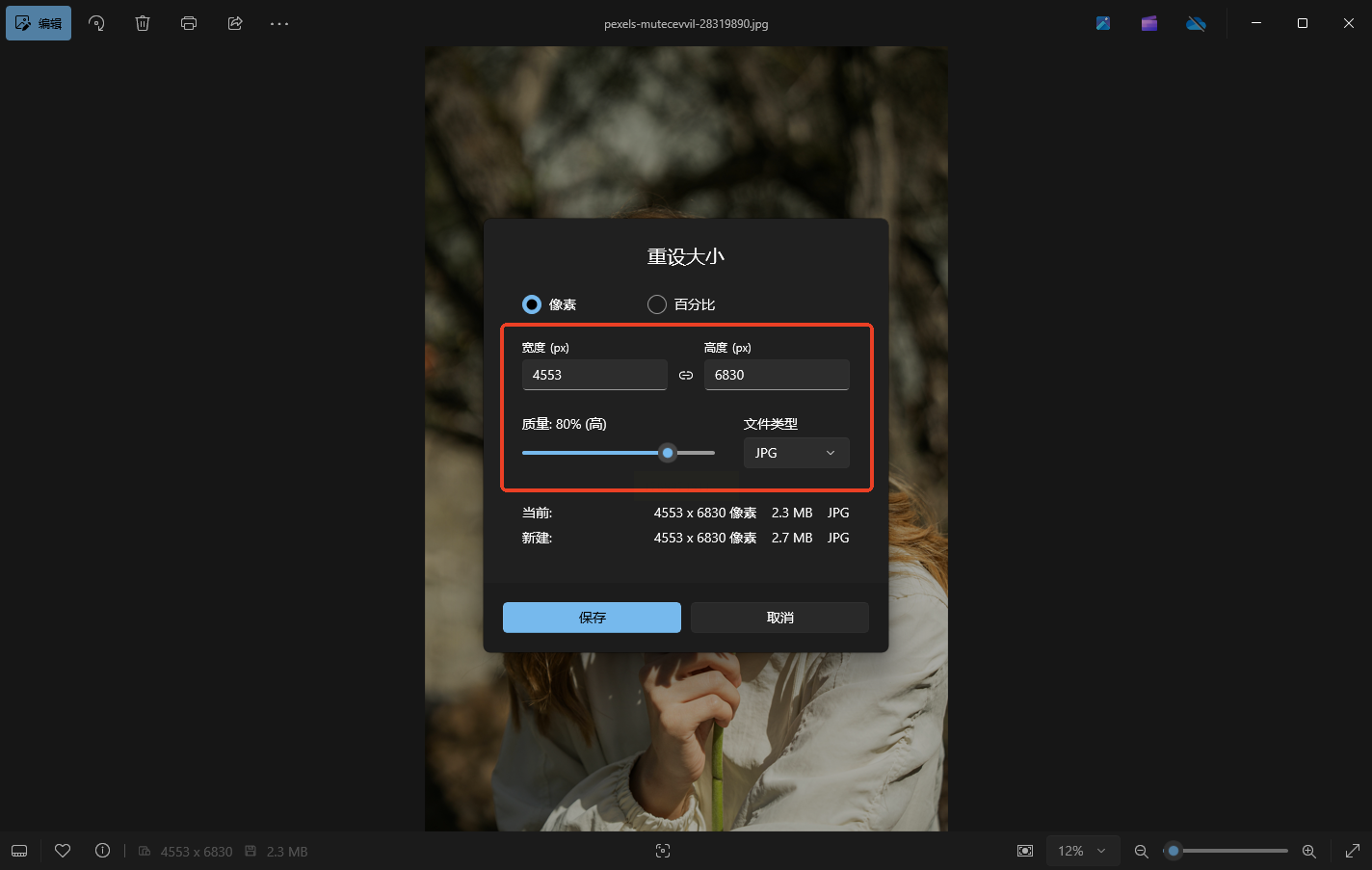The height and width of the screenshot is (870, 1372).
Task: Click the zoom out magnifier icon
Action: [x=1142, y=851]
